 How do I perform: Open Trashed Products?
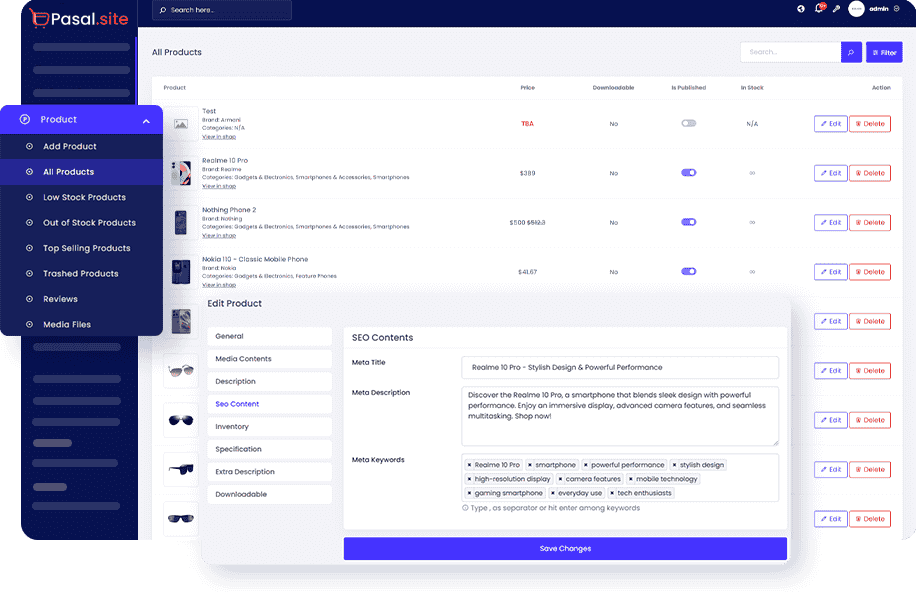tap(81, 274)
